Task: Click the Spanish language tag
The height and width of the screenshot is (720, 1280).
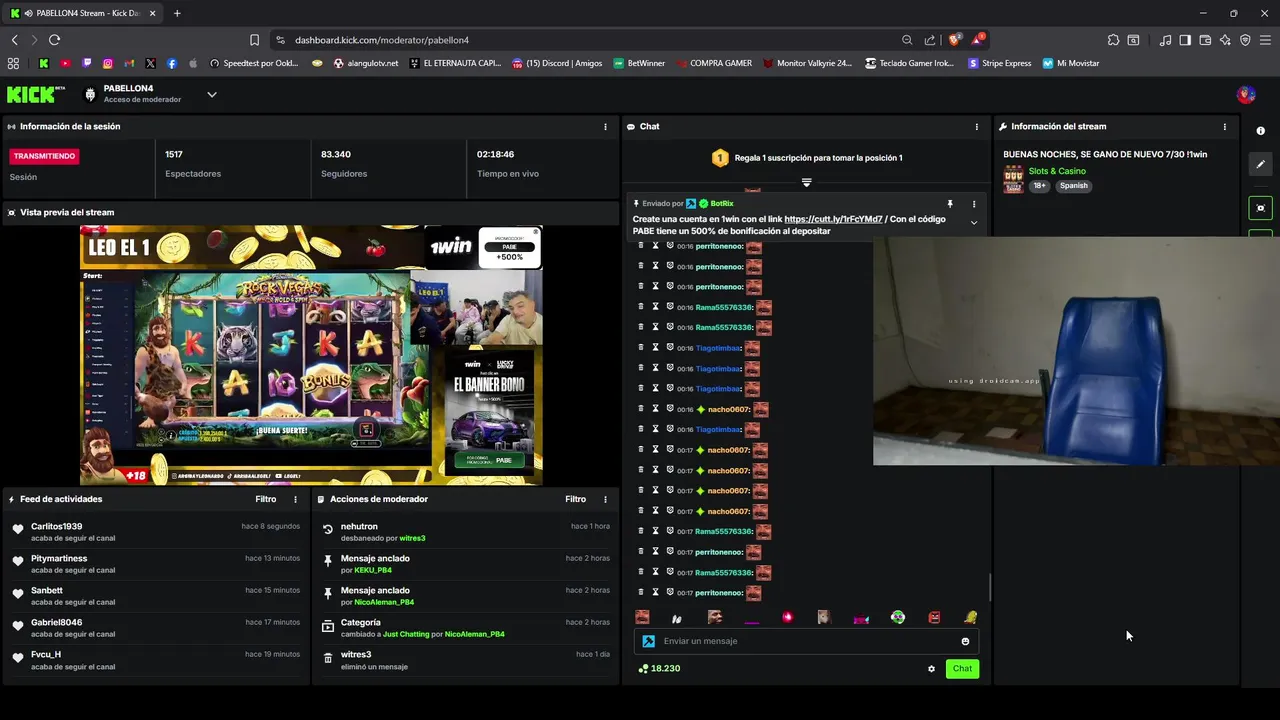Action: 1073,186
